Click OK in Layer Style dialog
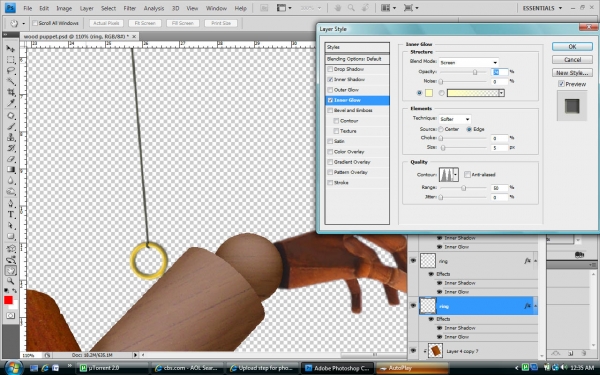Viewport: 600px width, 375px height. click(x=572, y=47)
